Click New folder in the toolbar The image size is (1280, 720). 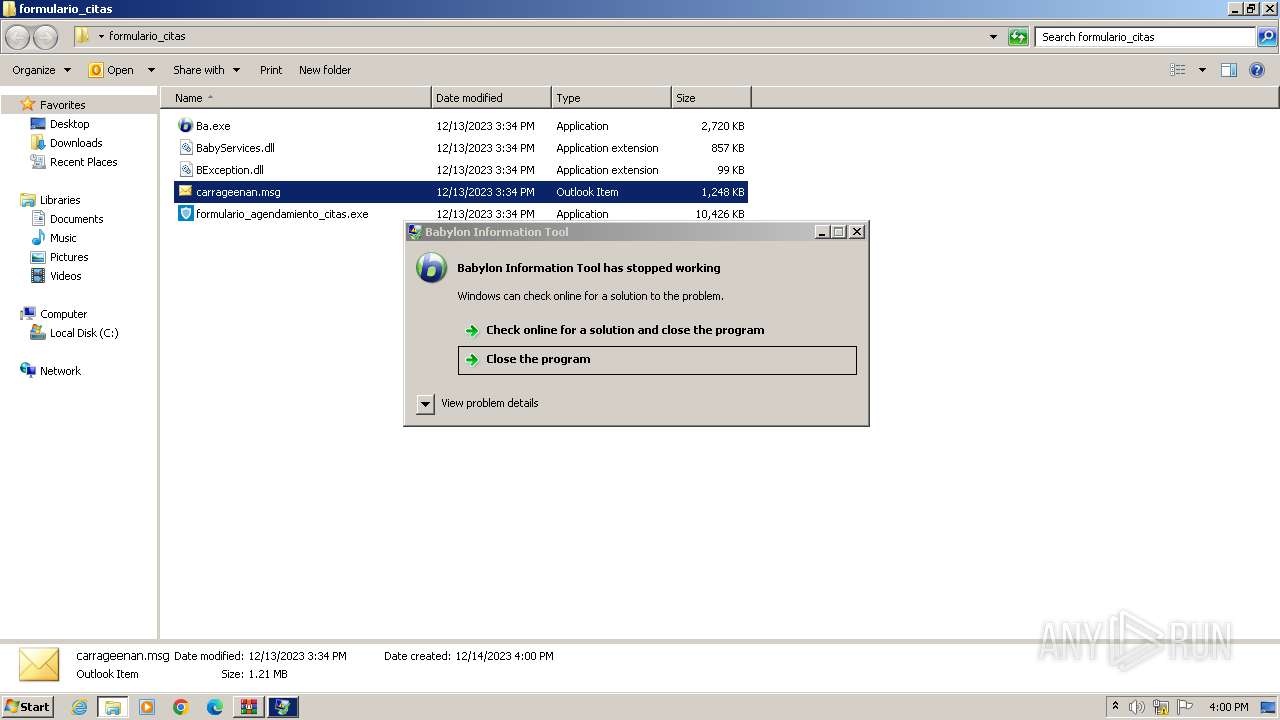click(x=325, y=70)
